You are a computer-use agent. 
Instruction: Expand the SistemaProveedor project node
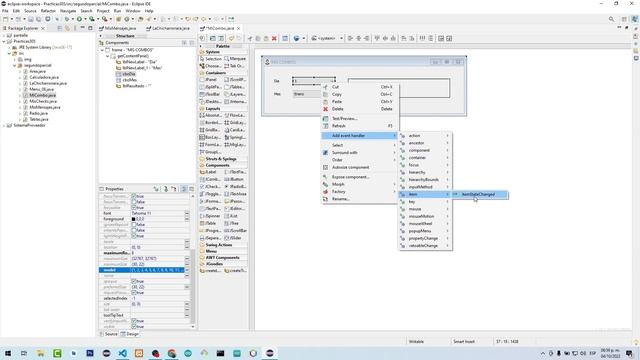pos(4,126)
